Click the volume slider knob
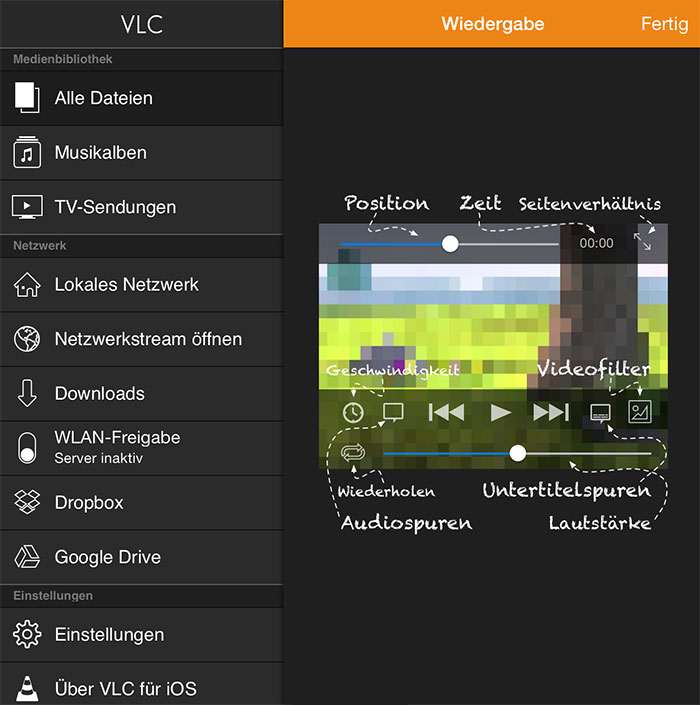Screen dimensions: 700x705 [x=518, y=453]
